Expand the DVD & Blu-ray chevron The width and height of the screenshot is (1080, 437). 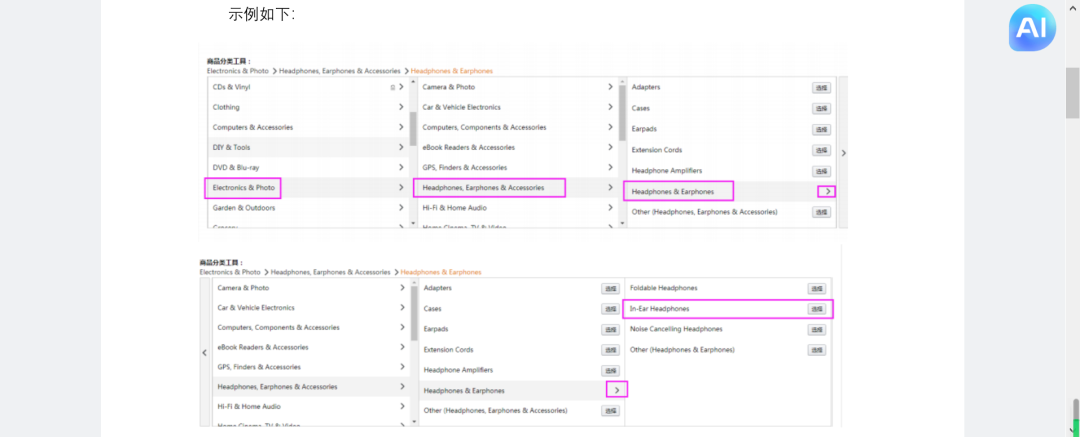coord(401,167)
